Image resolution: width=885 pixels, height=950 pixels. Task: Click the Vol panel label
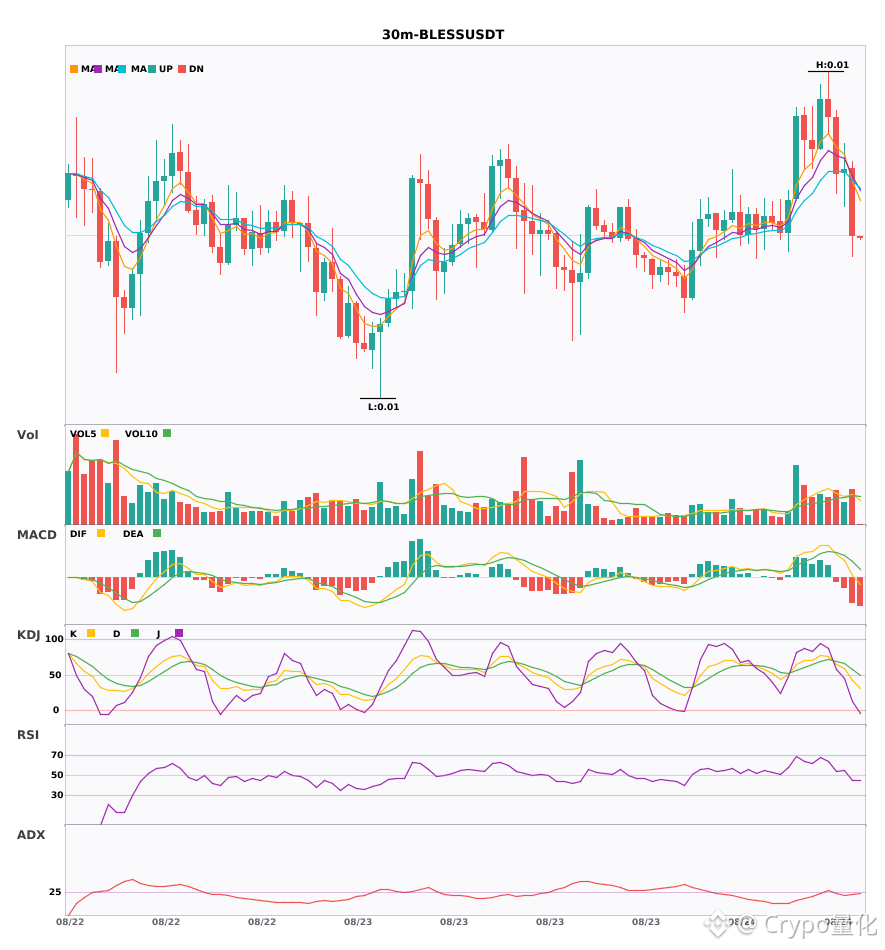click(x=27, y=435)
